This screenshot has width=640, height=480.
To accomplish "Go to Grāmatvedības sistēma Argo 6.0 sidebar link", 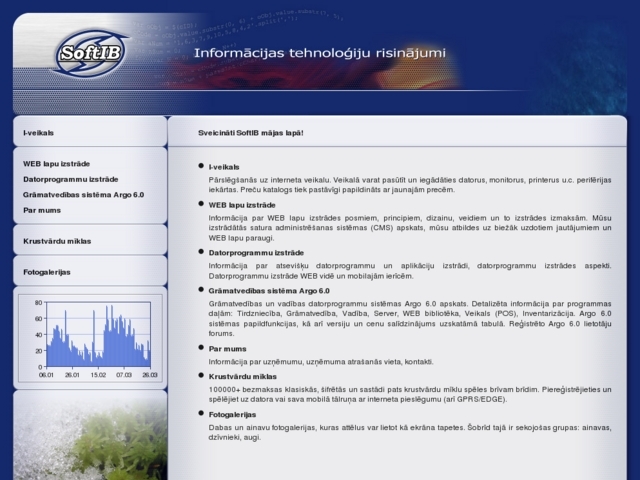I will click(x=83, y=194).
